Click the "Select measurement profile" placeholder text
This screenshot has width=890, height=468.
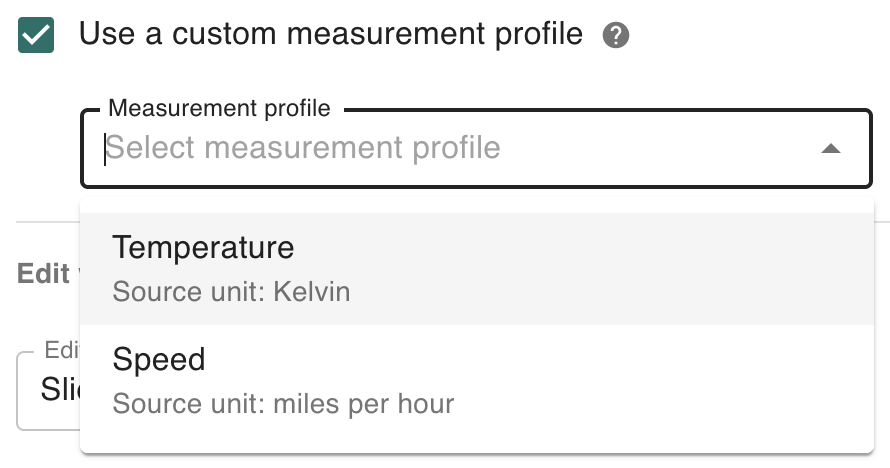pos(303,148)
